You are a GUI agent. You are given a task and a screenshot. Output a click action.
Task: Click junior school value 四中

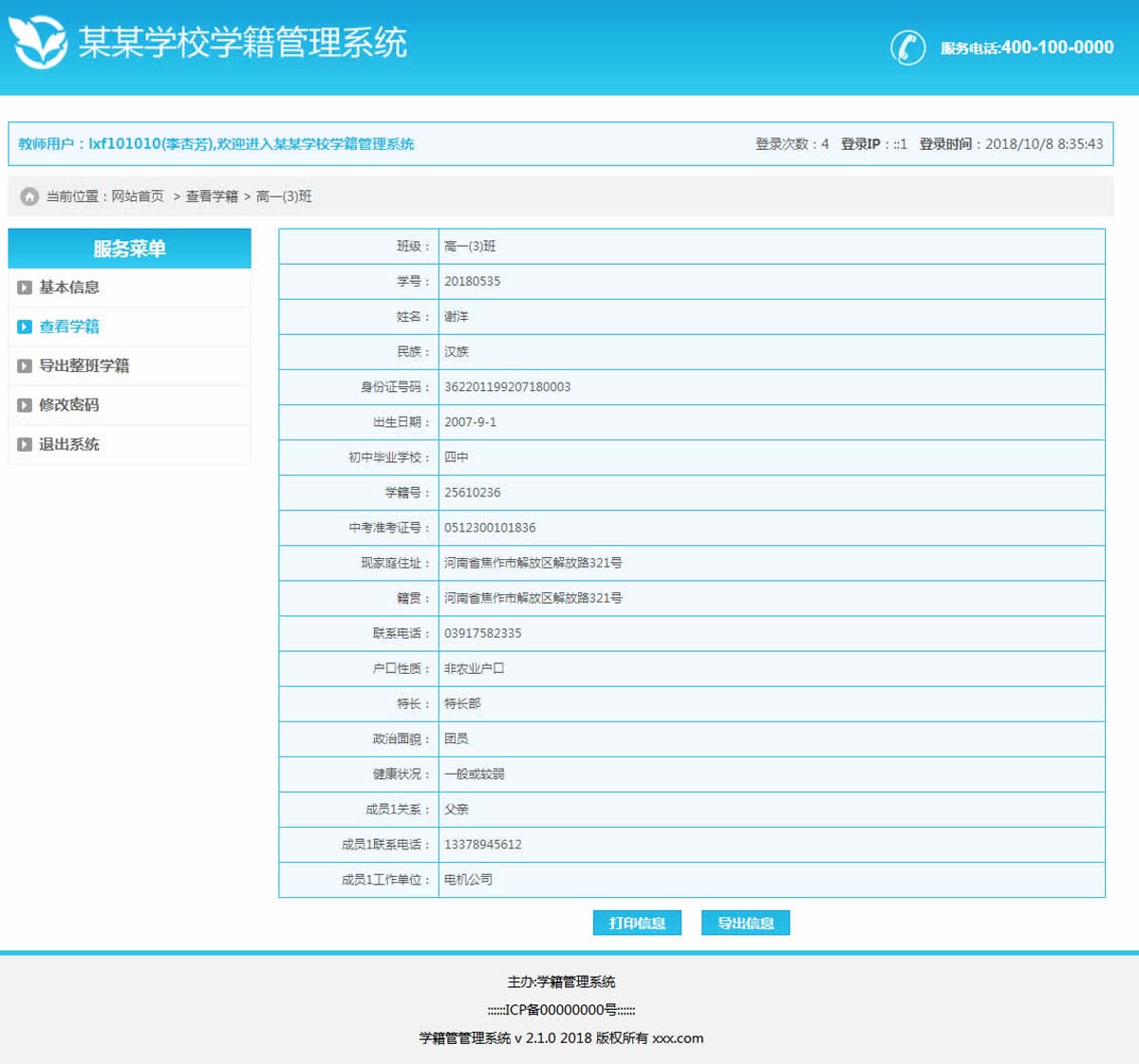click(x=457, y=457)
